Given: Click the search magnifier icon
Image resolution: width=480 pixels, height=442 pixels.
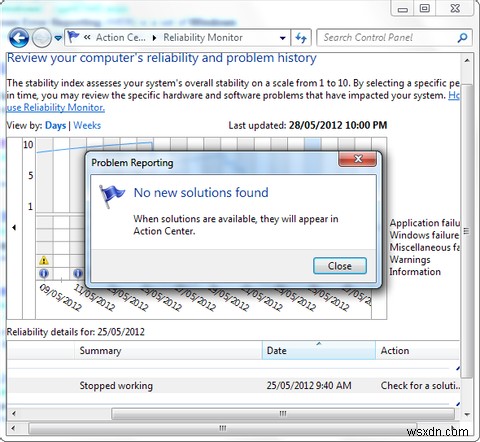Looking at the screenshot, I should pyautogui.click(x=462, y=38).
